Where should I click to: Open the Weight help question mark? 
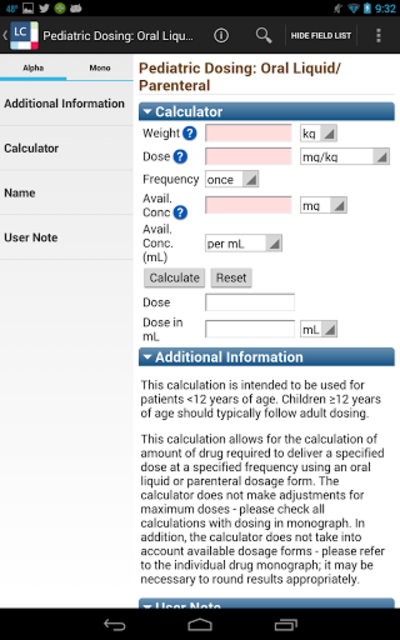click(189, 133)
